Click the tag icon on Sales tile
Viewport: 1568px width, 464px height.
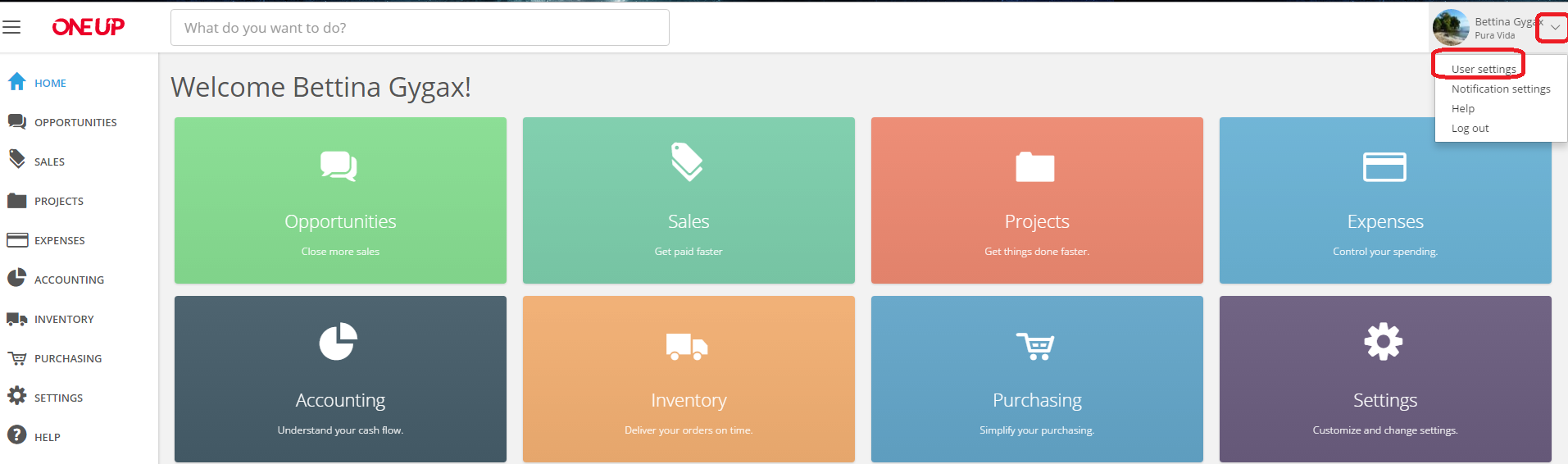pos(687,161)
